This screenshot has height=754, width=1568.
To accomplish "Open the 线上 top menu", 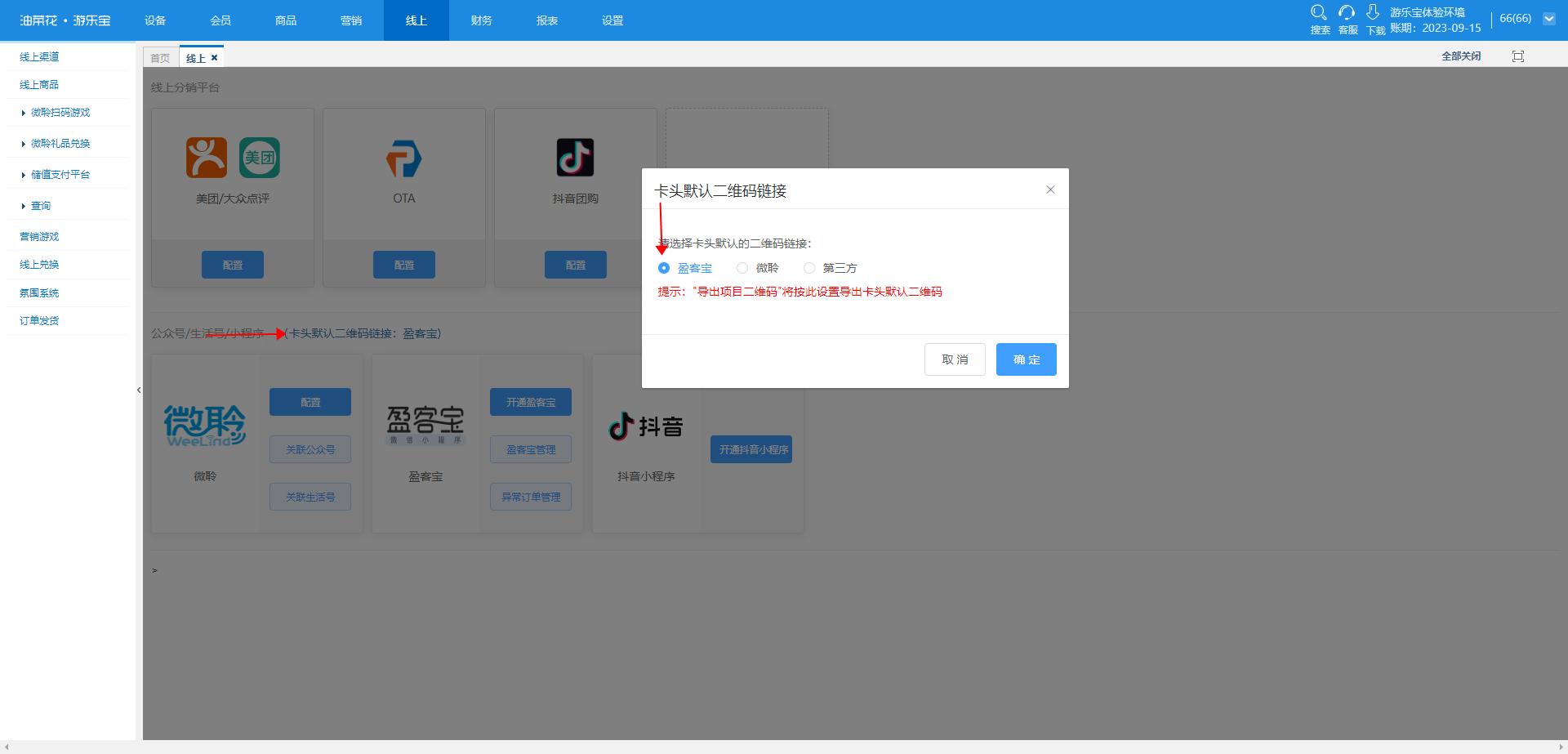I will [416, 20].
